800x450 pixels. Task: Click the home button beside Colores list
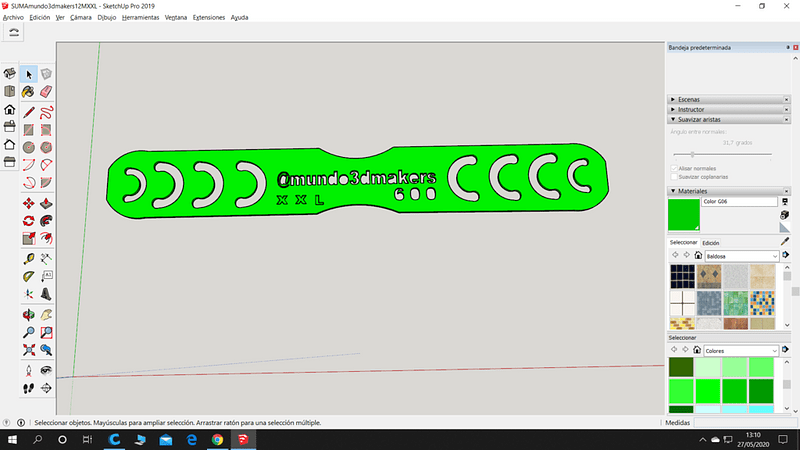[697, 350]
